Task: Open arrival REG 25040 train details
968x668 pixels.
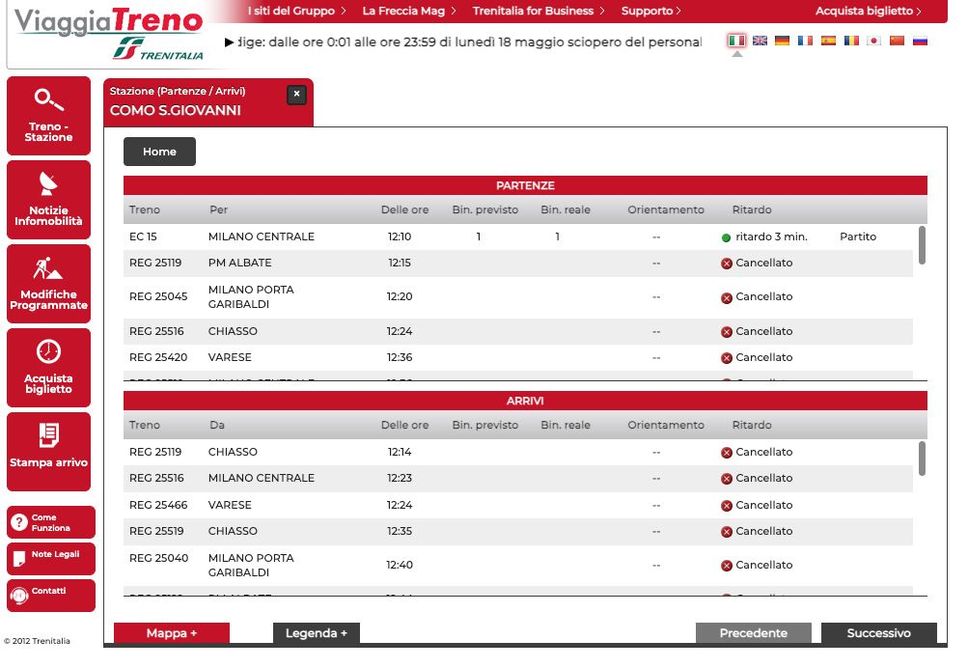Action: tap(518, 566)
